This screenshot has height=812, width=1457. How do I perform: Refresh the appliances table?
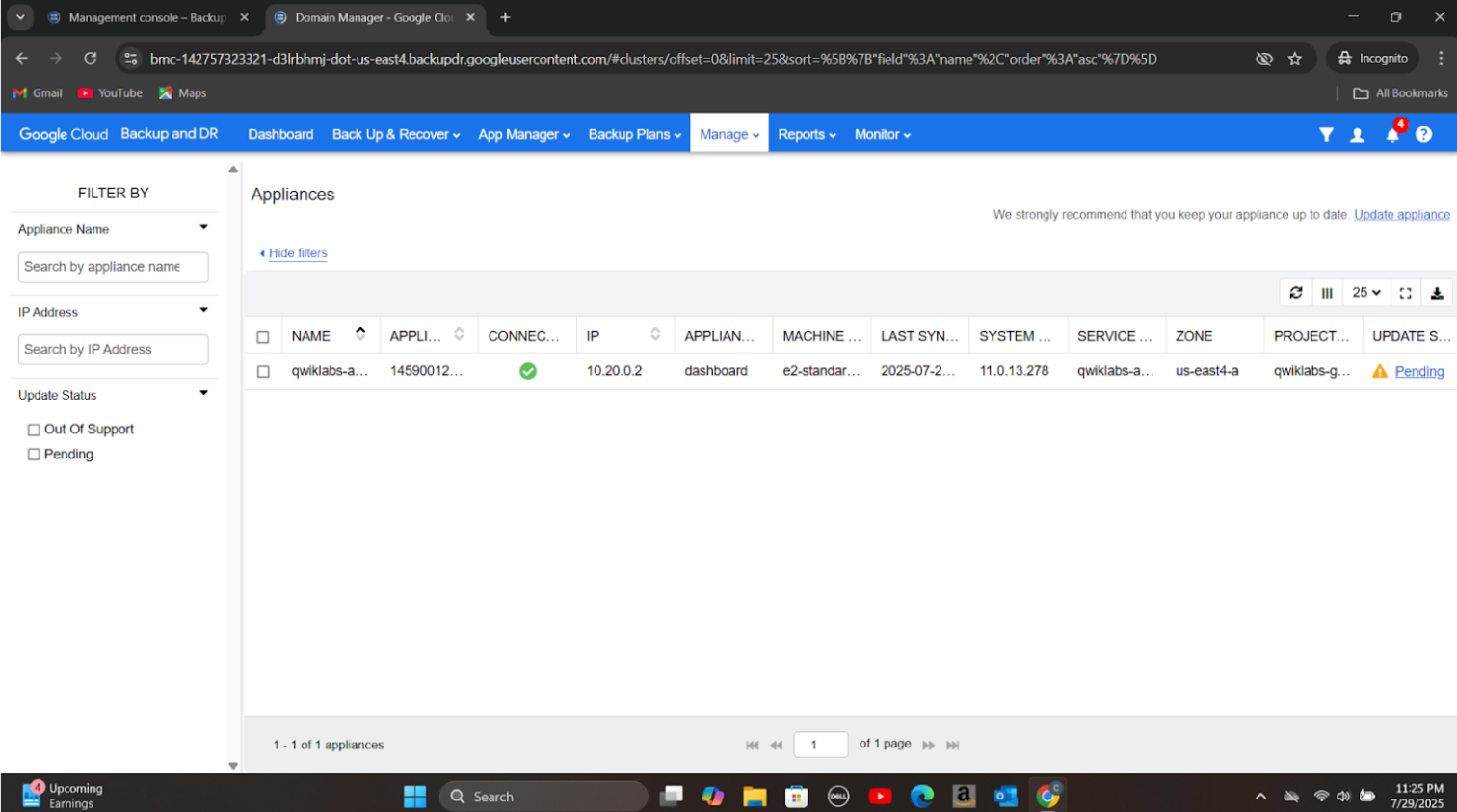1296,293
